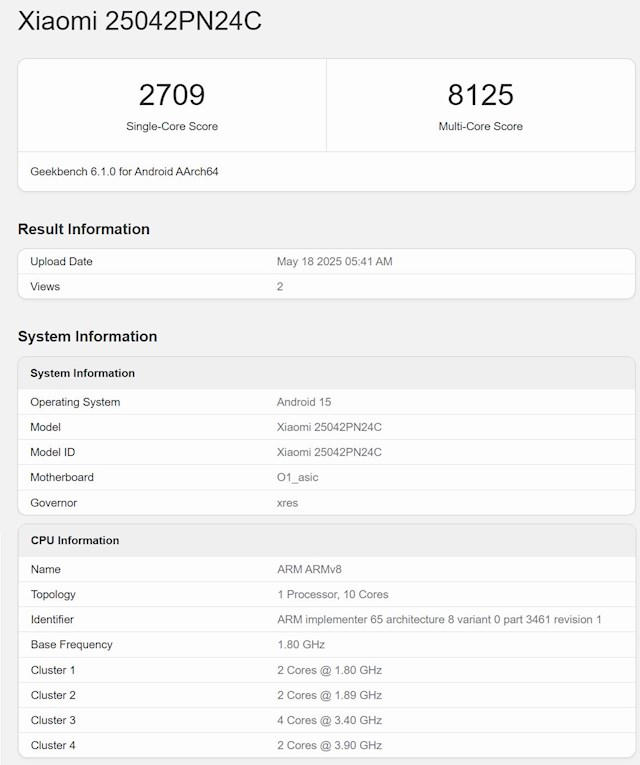The height and width of the screenshot is (765, 640).
Task: Select the 2709 single-core score number
Action: 172,95
